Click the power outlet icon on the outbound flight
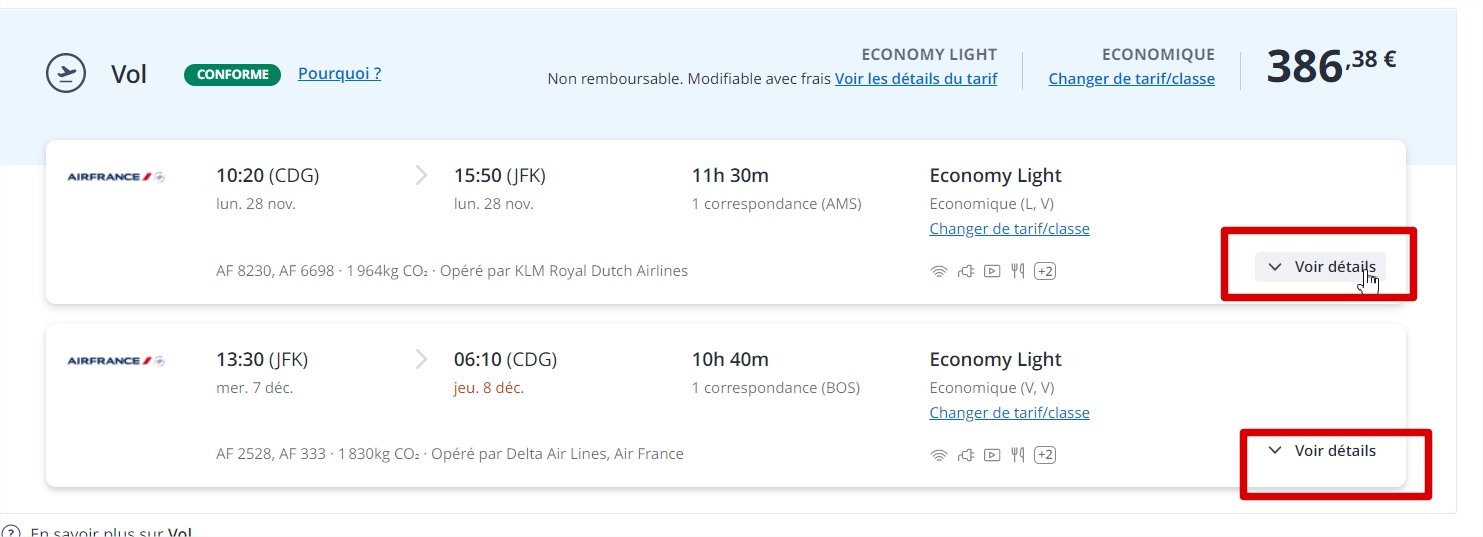This screenshot has width=1483, height=537. point(965,271)
